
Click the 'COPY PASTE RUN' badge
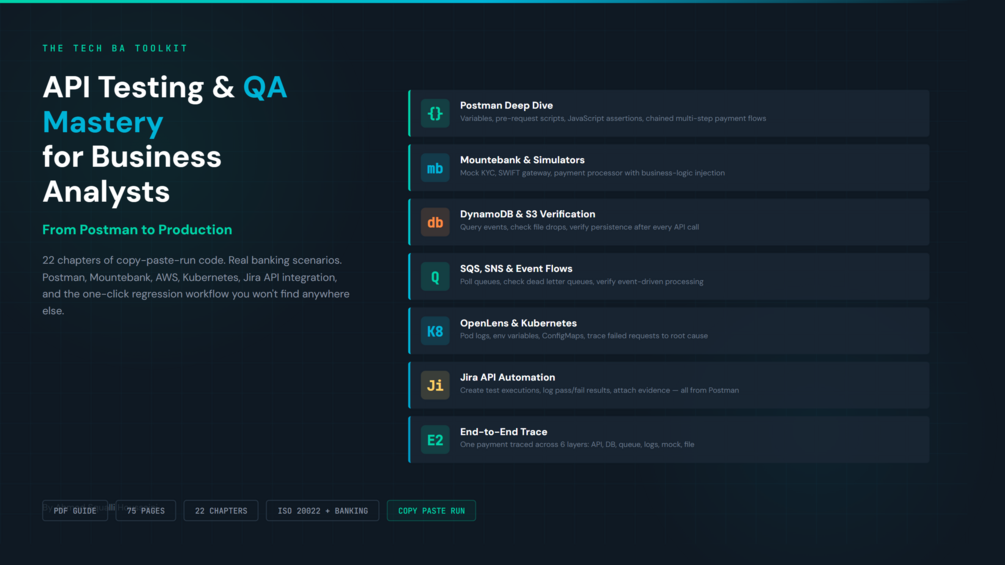coord(431,511)
